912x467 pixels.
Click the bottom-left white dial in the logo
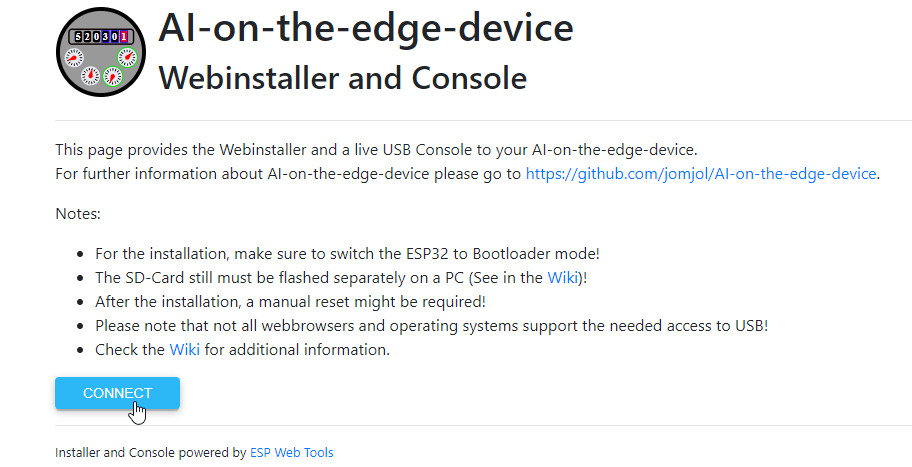pos(89,75)
